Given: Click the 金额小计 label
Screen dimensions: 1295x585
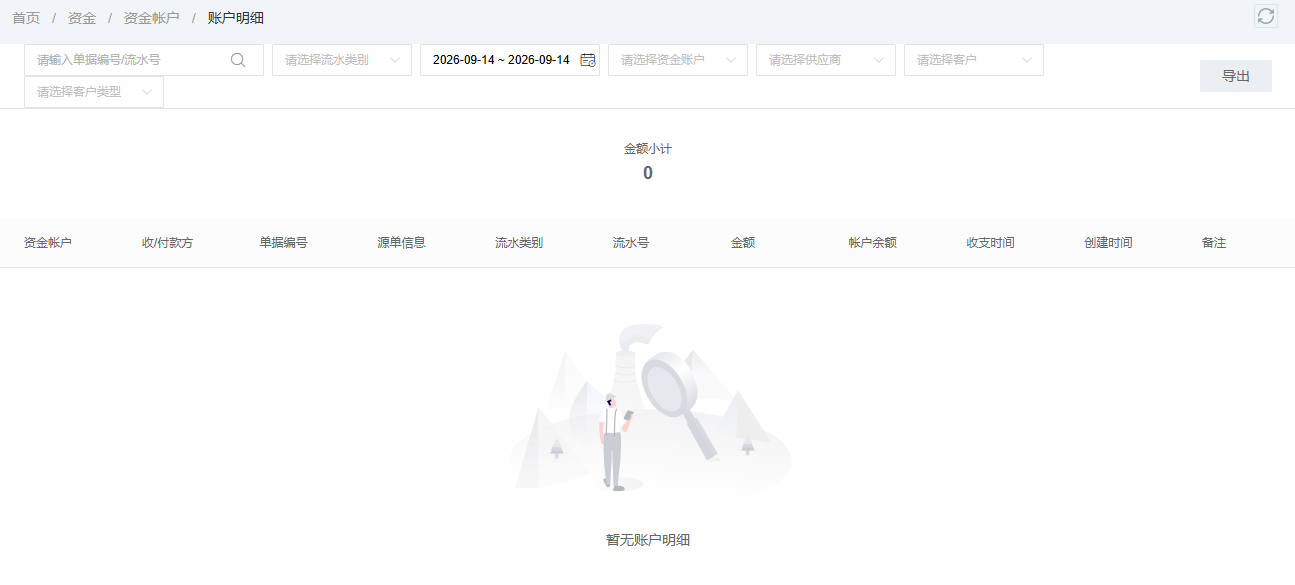Looking at the screenshot, I should (x=648, y=148).
